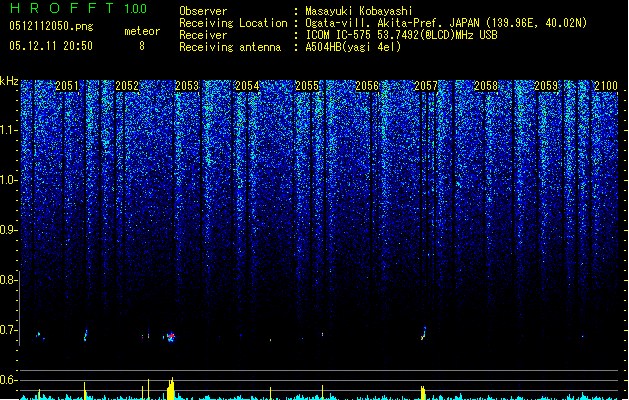
Task: Click the HROFFT 1.0.0 title text
Action: [79, 8]
